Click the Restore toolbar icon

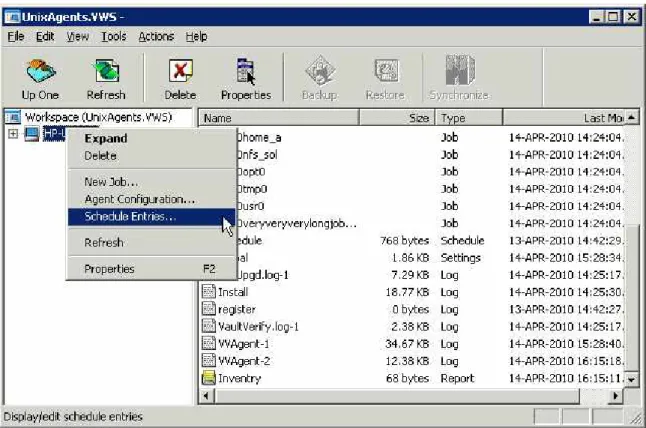[x=386, y=71]
